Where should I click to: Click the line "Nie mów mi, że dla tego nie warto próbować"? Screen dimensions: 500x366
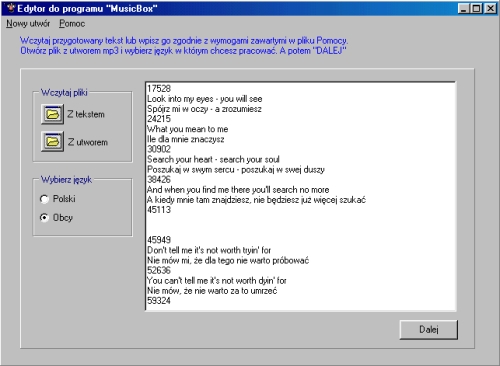point(228,260)
